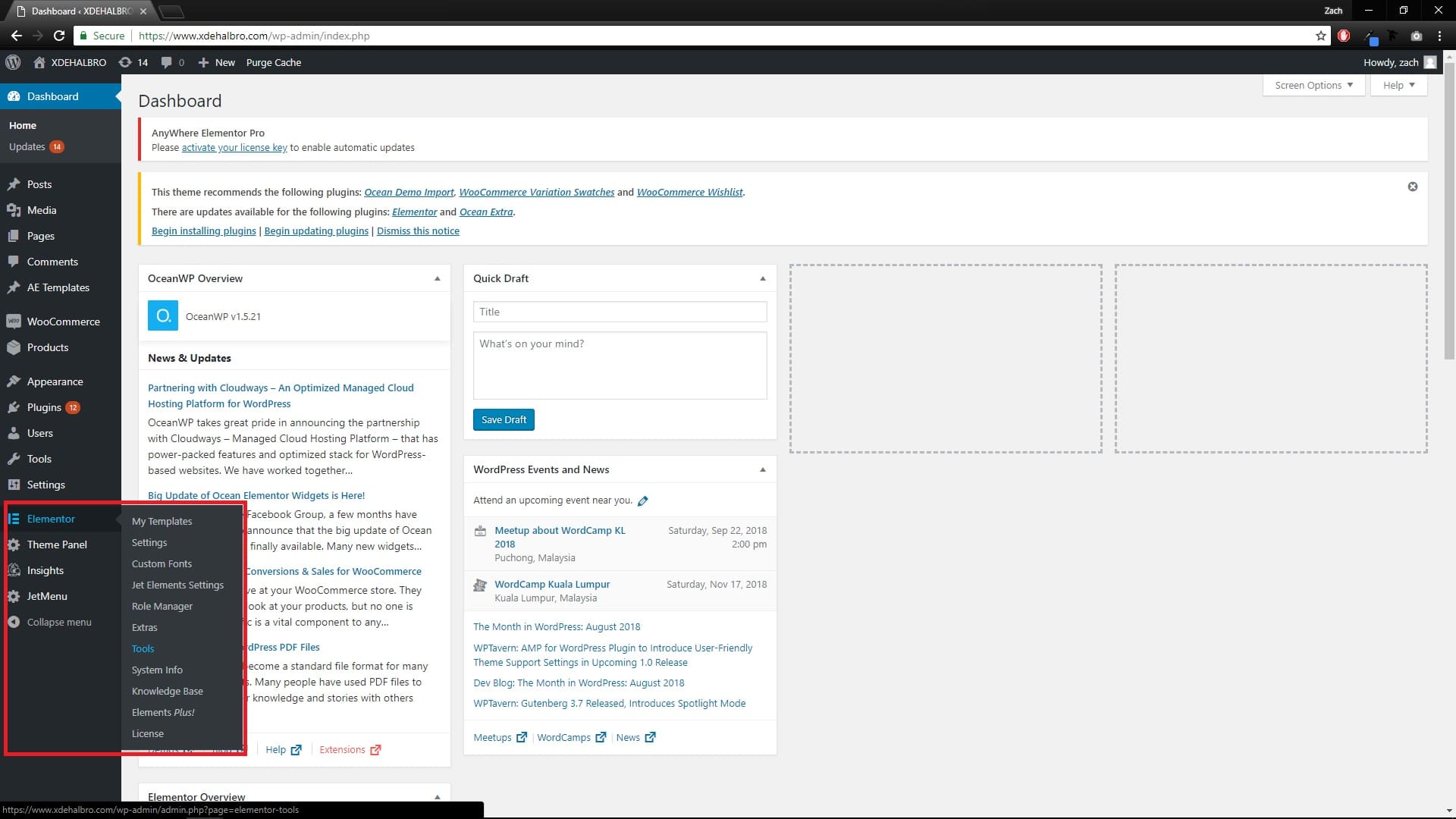Expand the Screen Options dropdown
Image resolution: width=1456 pixels, height=819 pixels.
1313,85
